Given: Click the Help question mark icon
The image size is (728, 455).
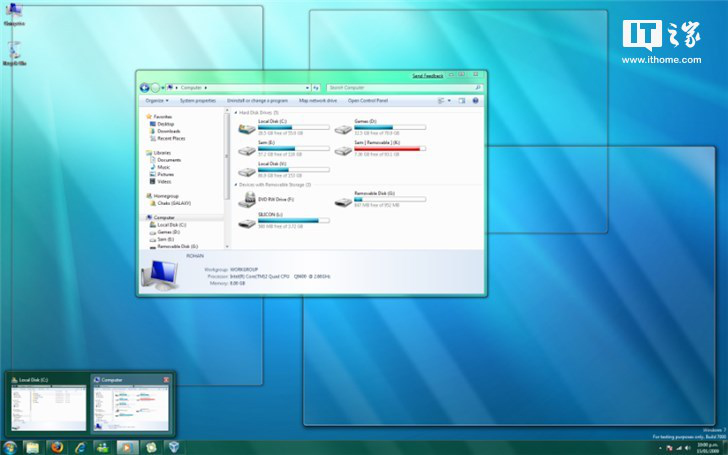Looking at the screenshot, I should pos(475,100).
